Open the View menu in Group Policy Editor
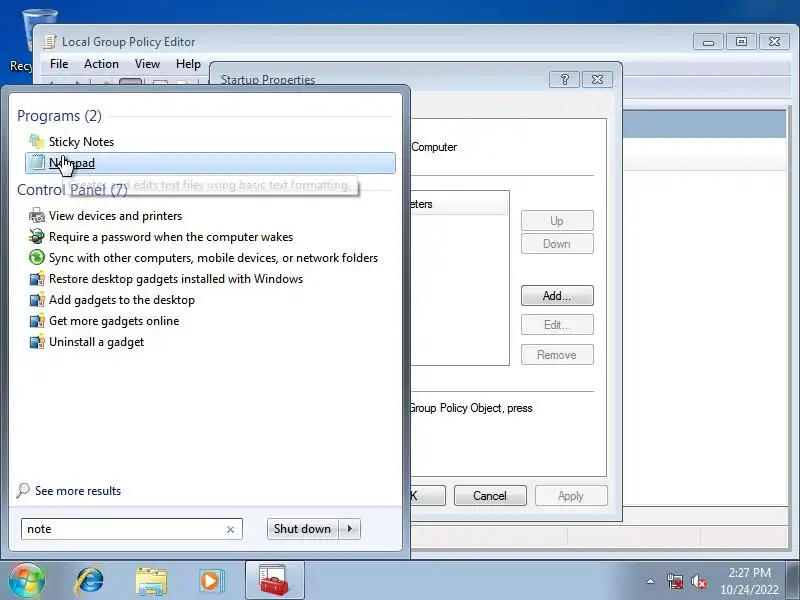 coord(147,64)
